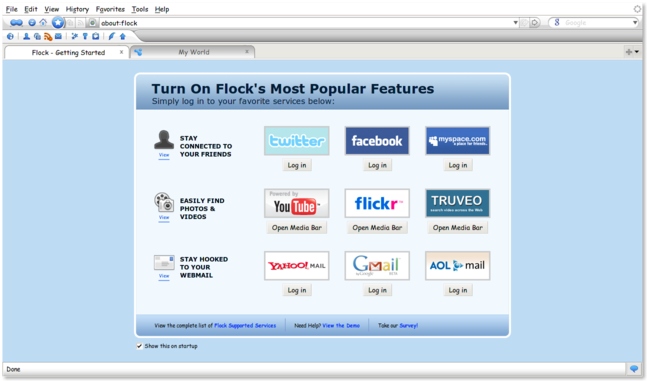
Task: Open the People sidebar icon
Action: coord(26,36)
